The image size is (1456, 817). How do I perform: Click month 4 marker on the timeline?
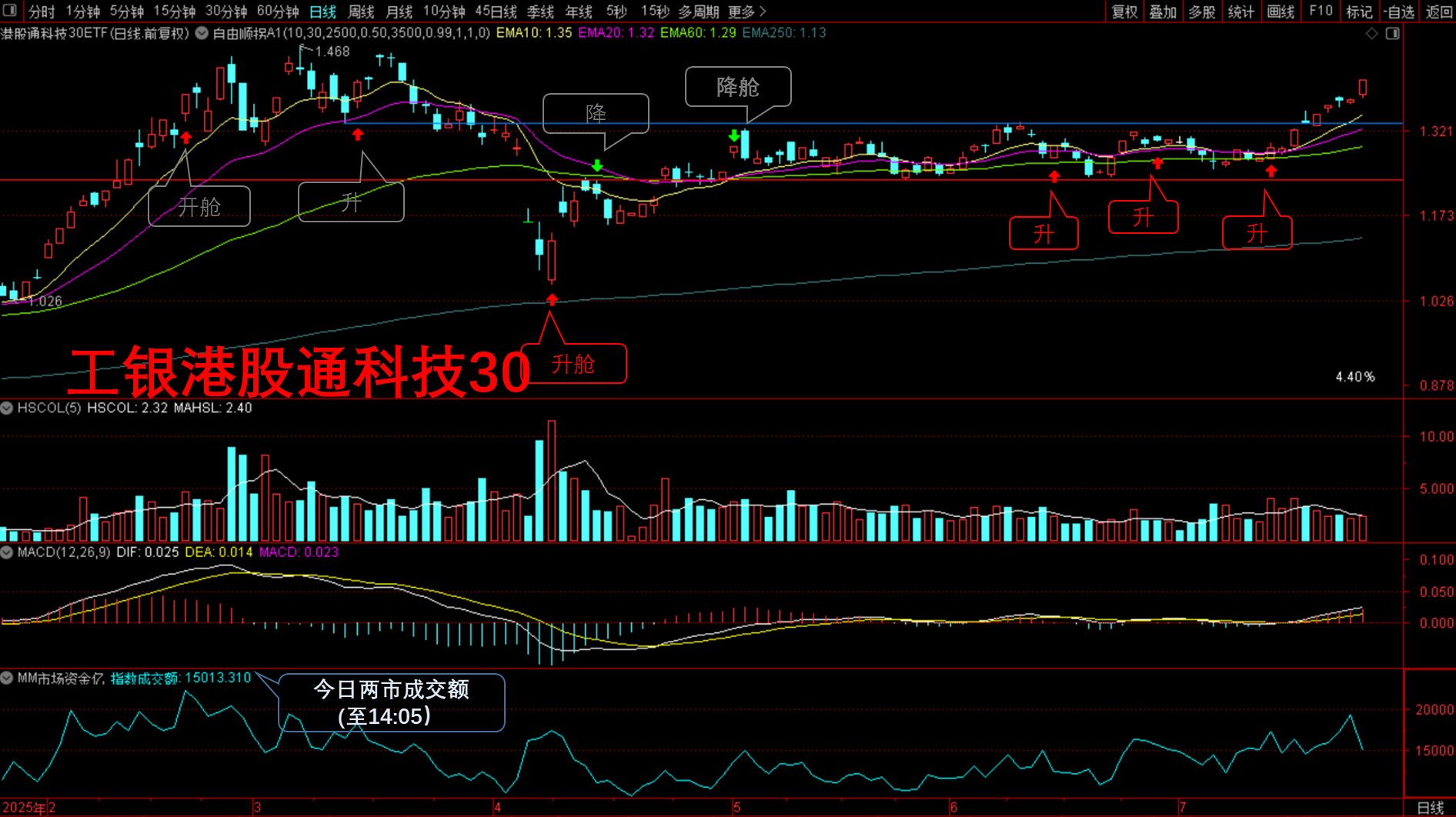coord(497,807)
